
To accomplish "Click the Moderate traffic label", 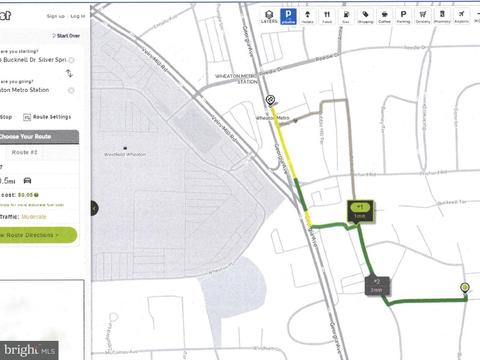I will [34, 217].
